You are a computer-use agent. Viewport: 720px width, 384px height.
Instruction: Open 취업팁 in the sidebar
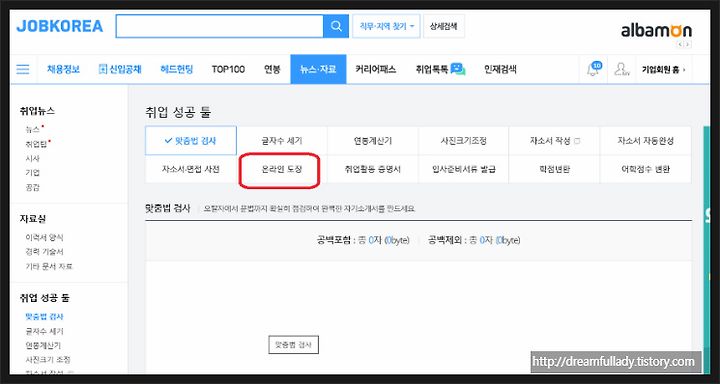tap(35, 144)
